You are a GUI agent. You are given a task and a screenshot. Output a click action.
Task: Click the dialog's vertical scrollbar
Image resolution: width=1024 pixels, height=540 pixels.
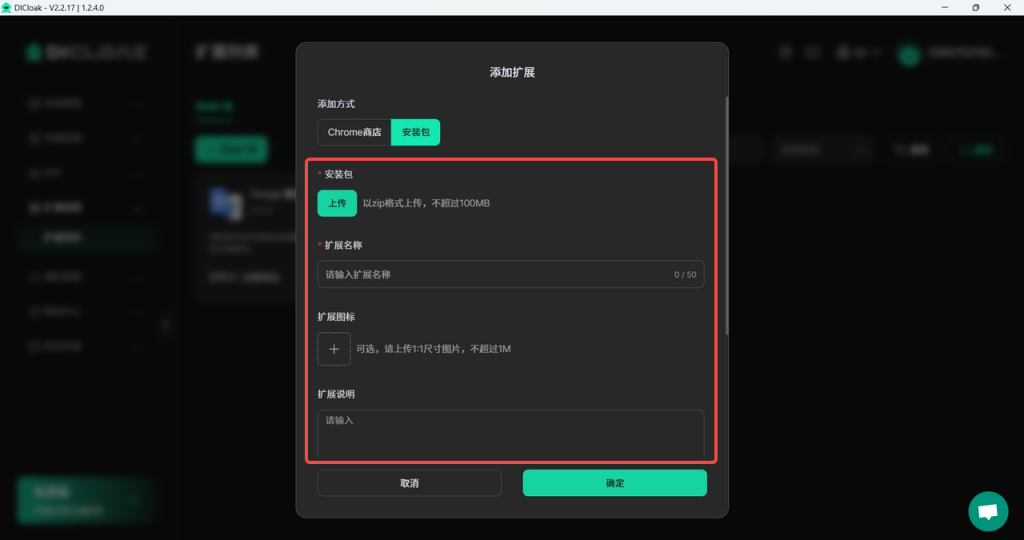coord(727,215)
